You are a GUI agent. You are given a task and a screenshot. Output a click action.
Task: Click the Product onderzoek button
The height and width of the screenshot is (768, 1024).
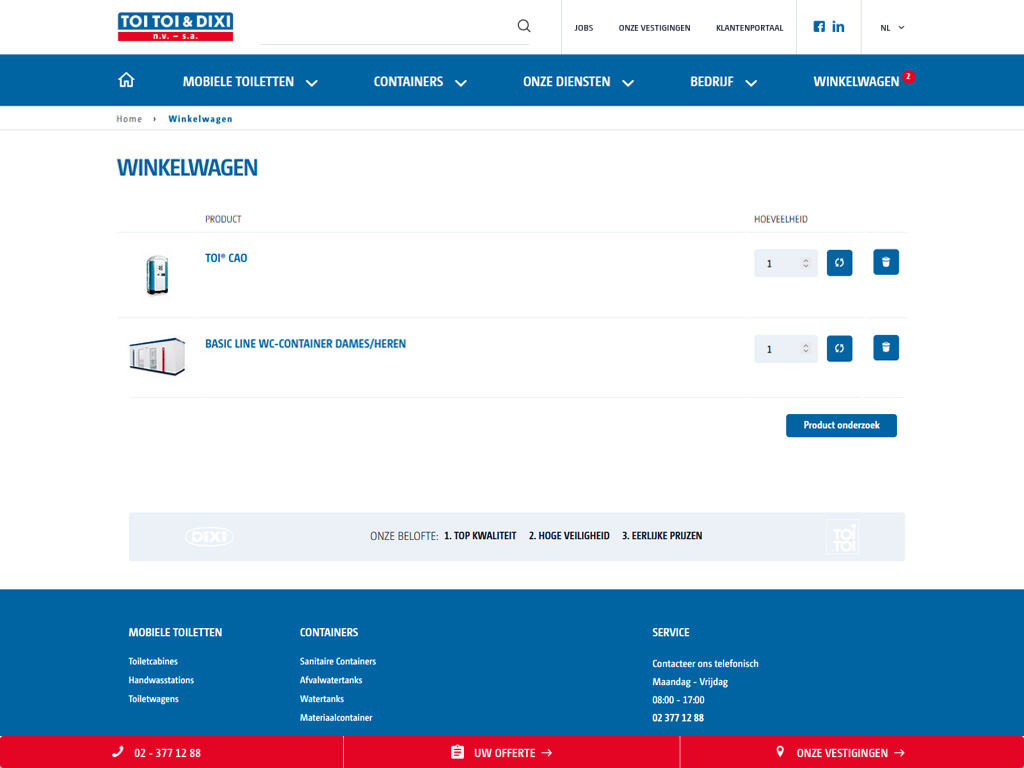pyautogui.click(x=841, y=425)
